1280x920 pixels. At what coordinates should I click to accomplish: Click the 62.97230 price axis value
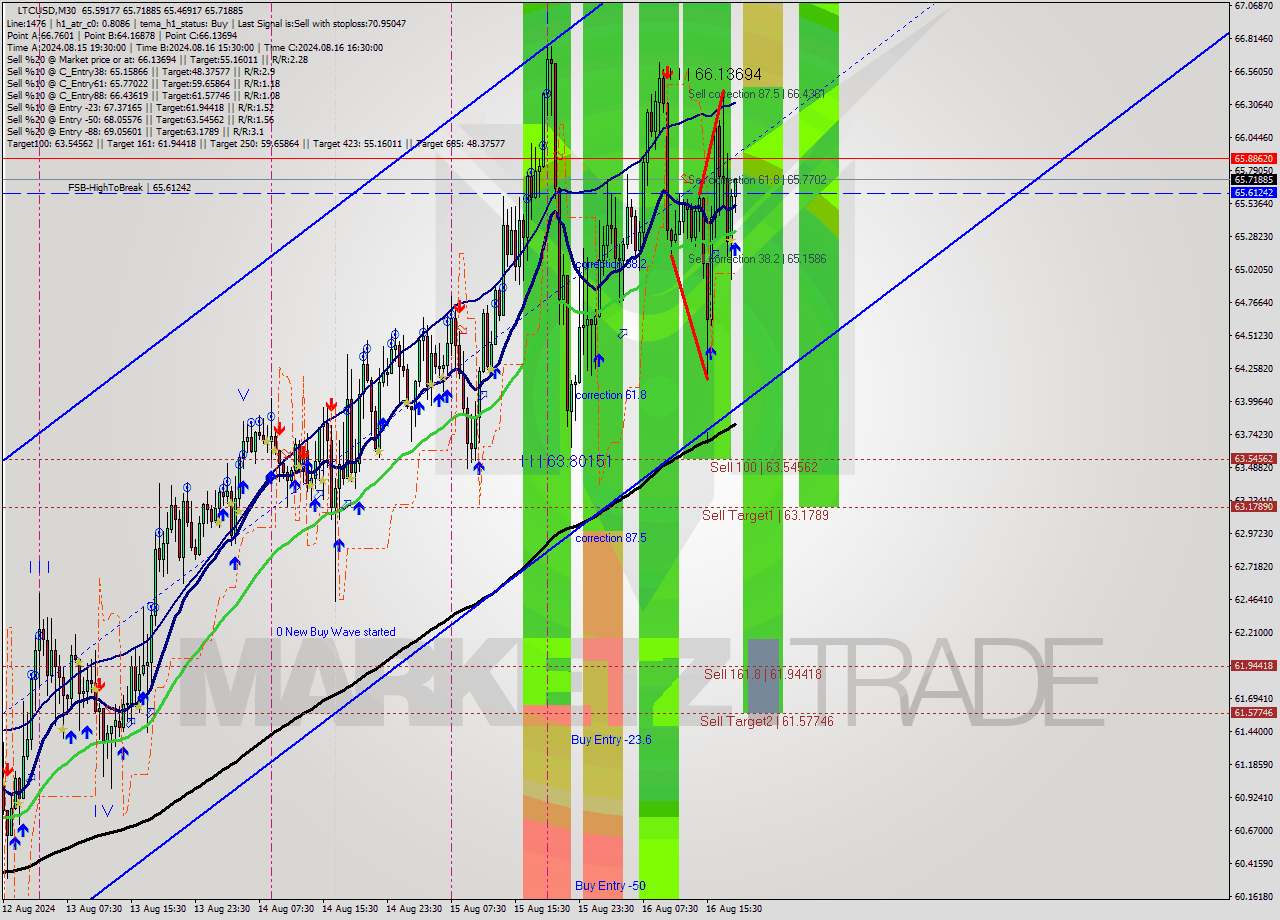1254,534
